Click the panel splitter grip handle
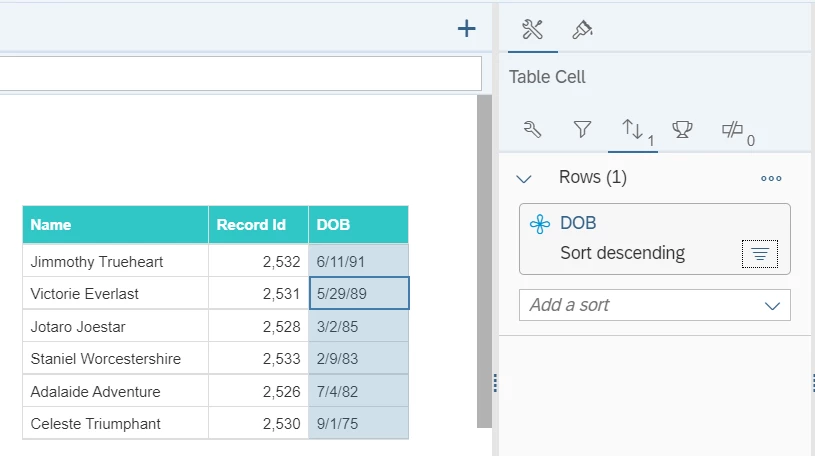 click(495, 383)
